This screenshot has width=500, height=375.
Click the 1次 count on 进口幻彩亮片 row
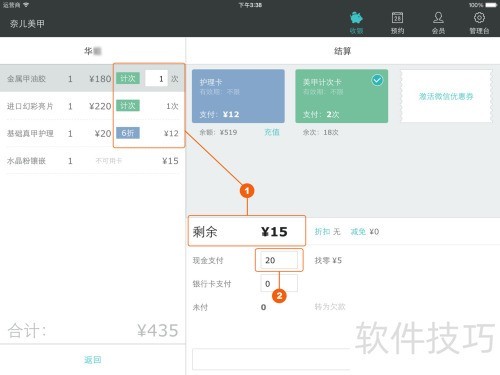(172, 106)
